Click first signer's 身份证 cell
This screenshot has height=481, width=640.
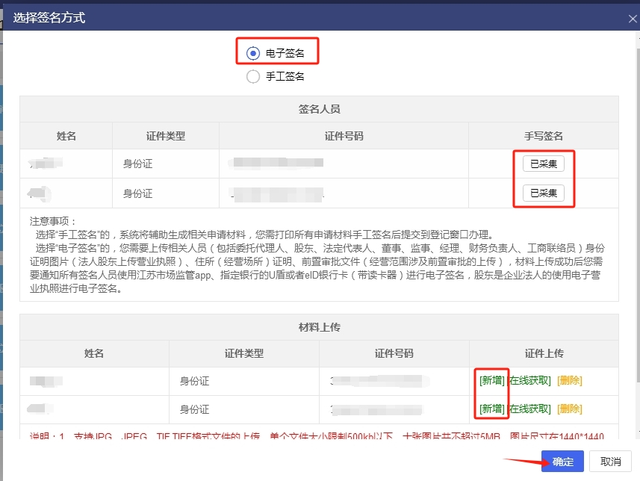coord(137,163)
